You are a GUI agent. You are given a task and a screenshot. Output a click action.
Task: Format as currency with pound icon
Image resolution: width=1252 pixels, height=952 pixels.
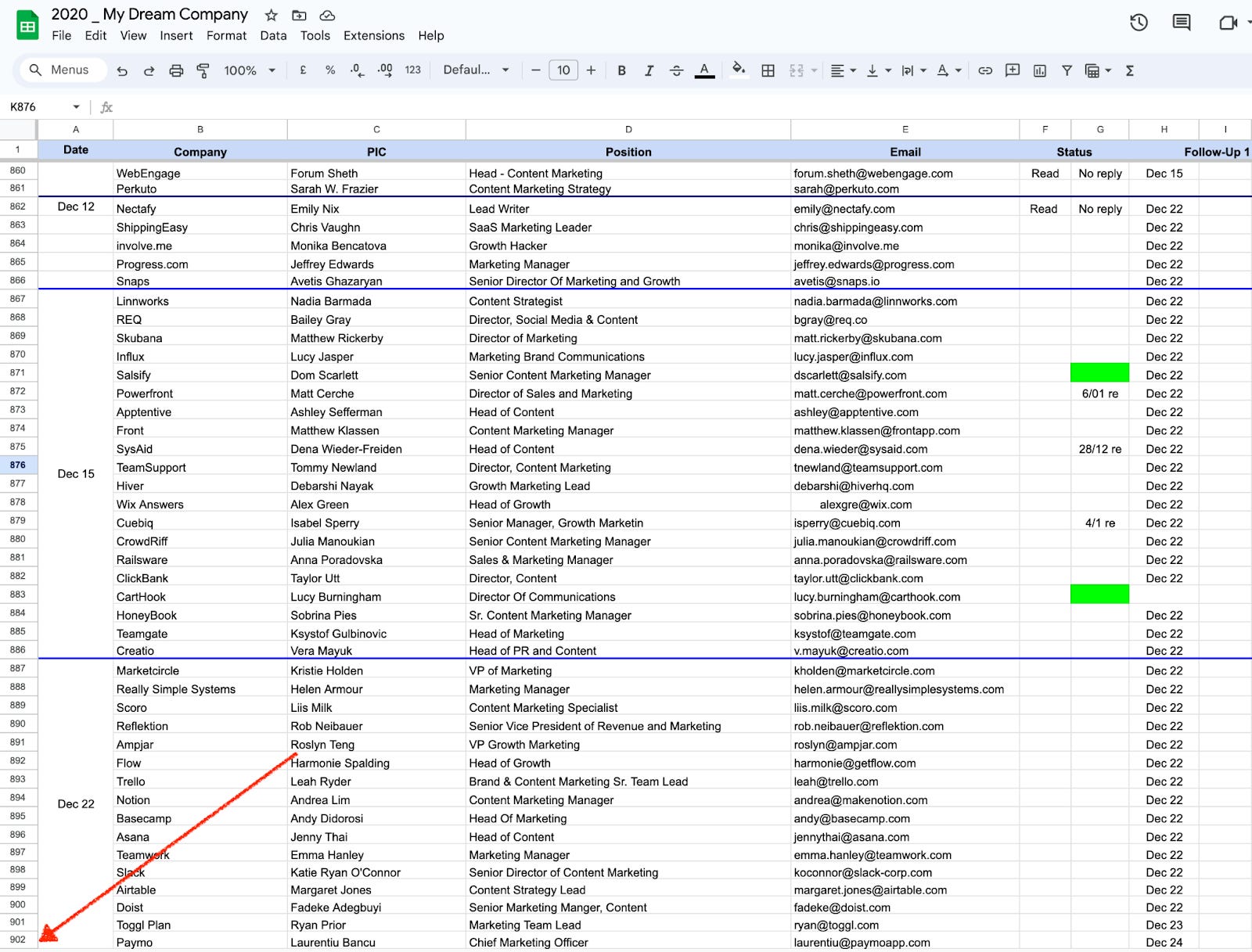(303, 70)
